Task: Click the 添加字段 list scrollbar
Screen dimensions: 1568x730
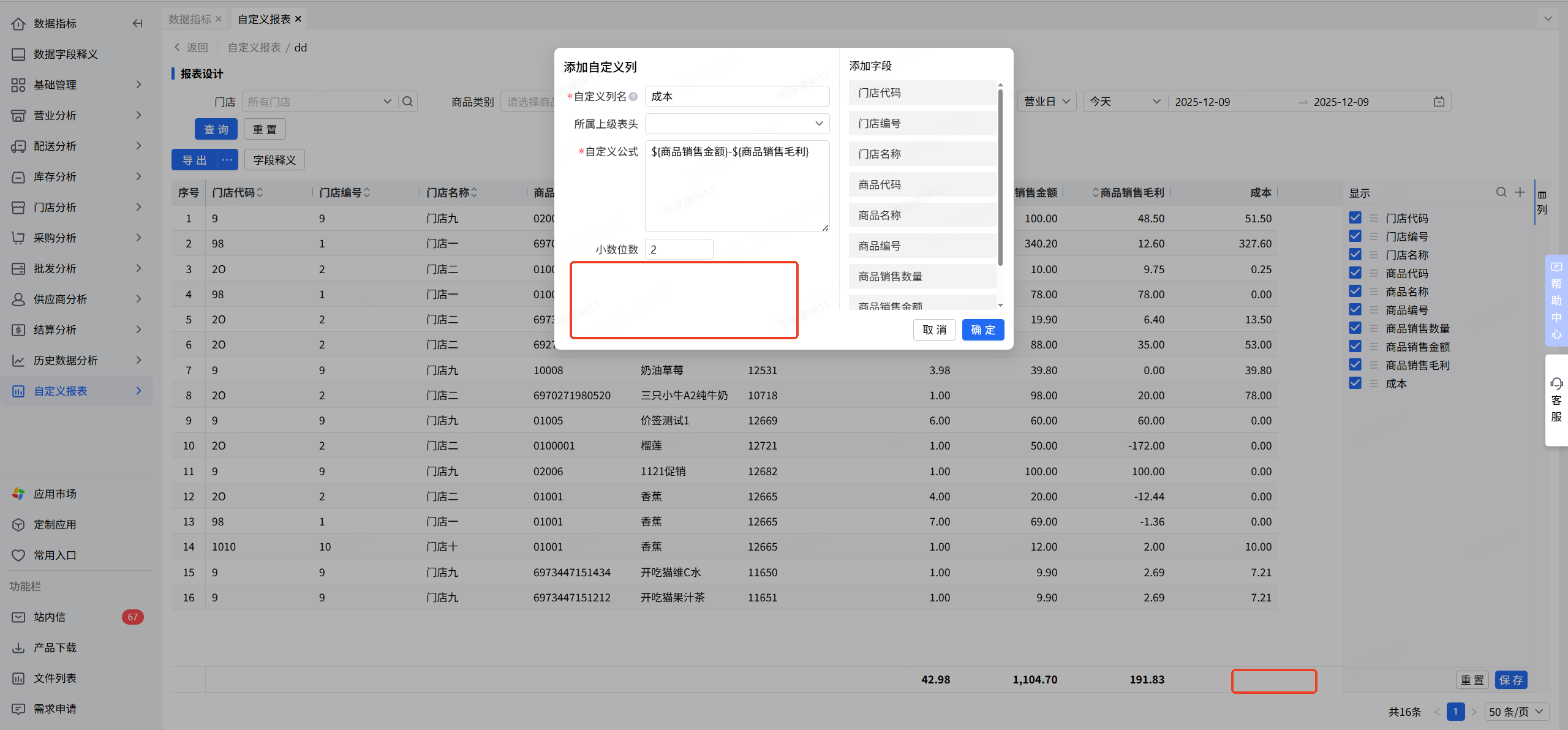Action: coord(1000,178)
